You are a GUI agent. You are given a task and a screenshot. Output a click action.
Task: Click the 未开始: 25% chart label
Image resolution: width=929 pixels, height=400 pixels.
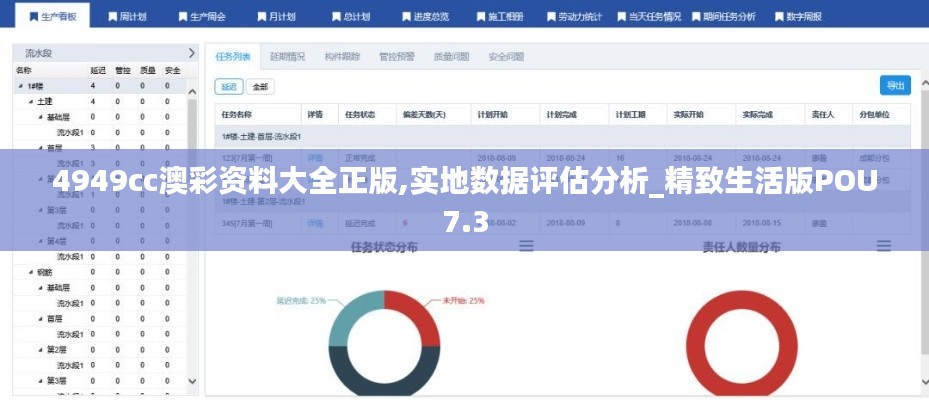[463, 300]
